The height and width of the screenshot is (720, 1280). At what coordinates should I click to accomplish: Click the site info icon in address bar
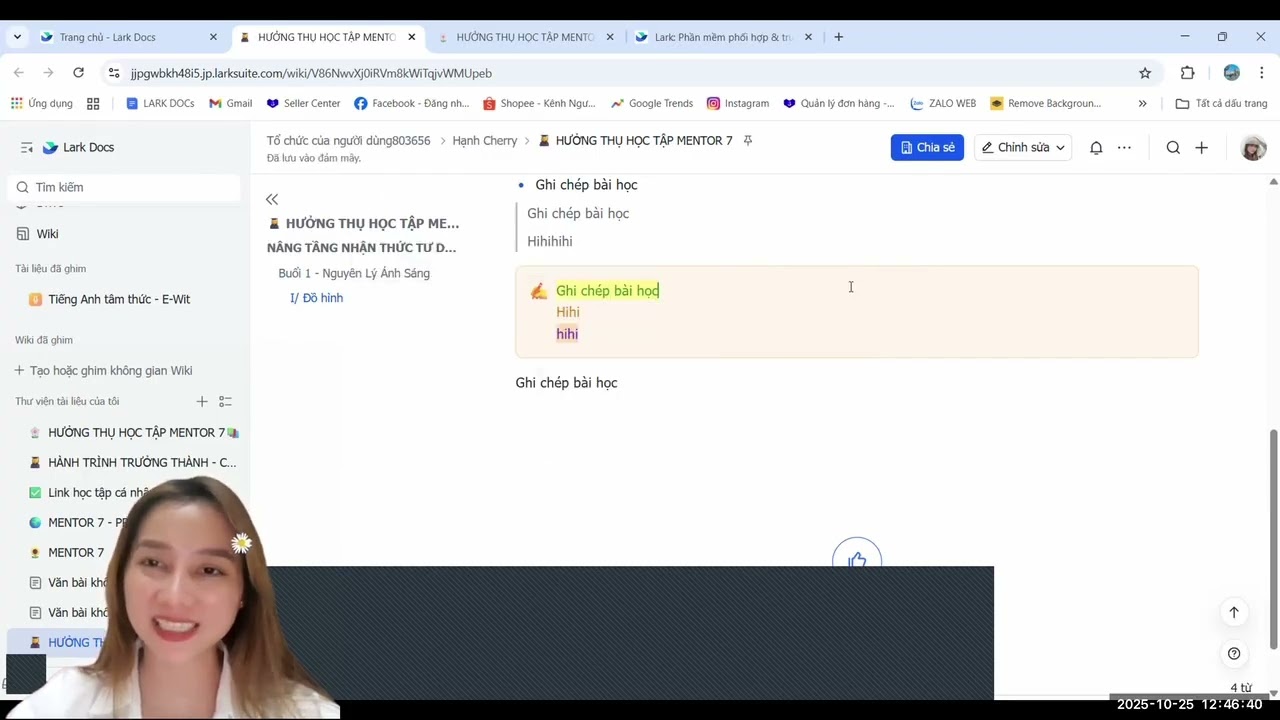point(113,73)
